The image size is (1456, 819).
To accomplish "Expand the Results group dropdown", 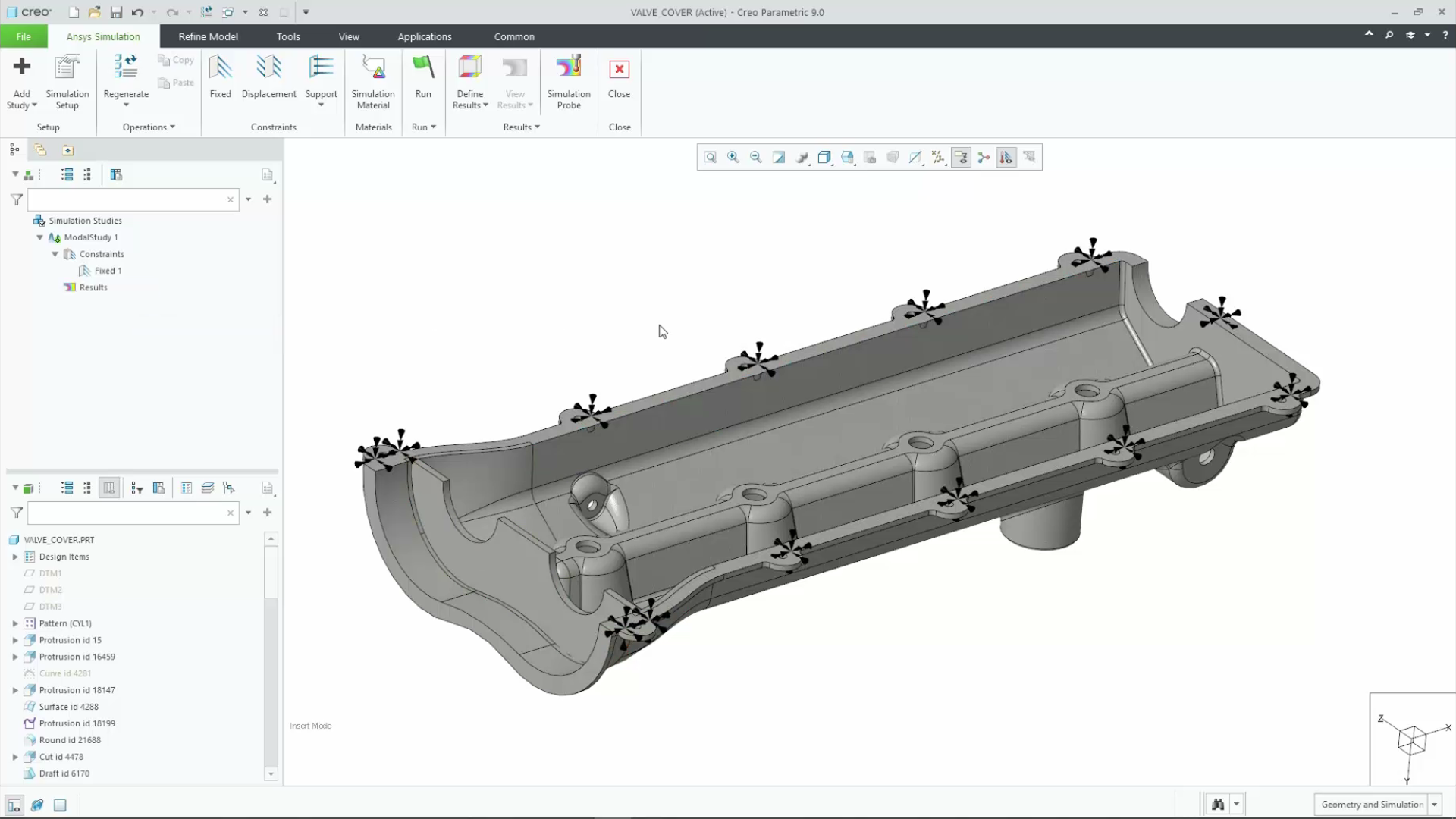I will (x=522, y=127).
